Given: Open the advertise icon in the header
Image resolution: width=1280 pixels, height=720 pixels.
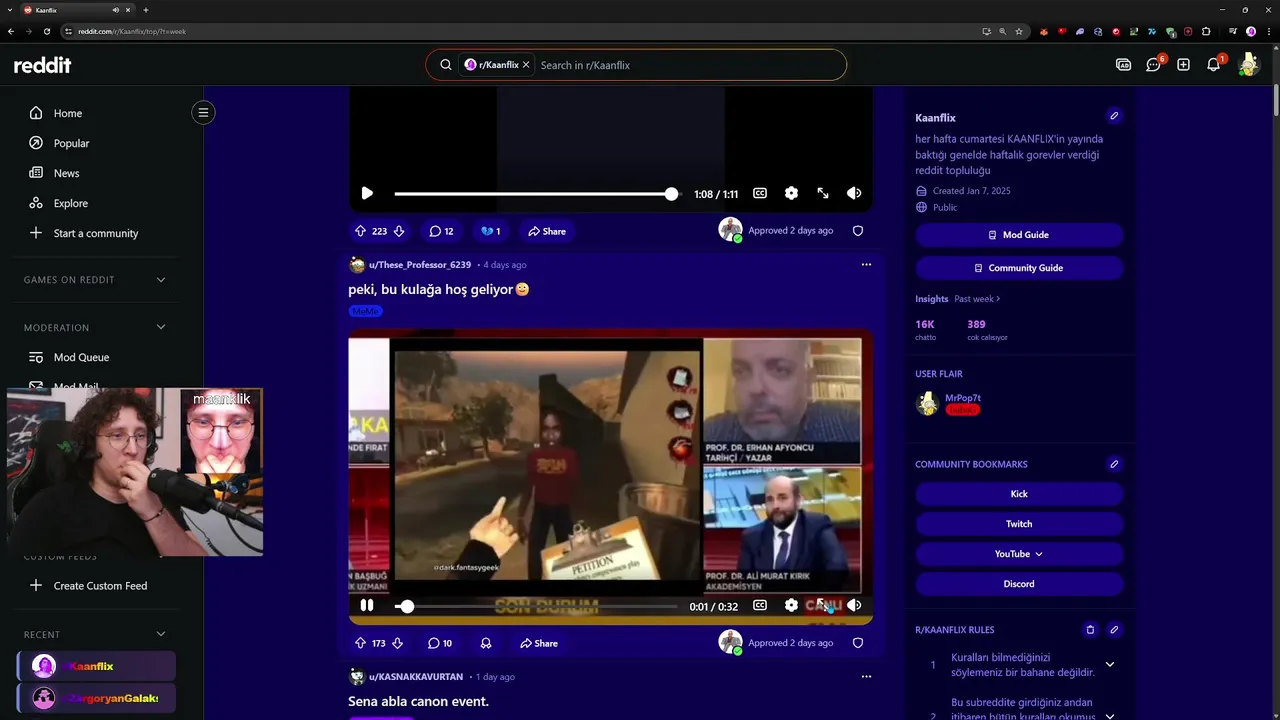Looking at the screenshot, I should [x=1123, y=65].
